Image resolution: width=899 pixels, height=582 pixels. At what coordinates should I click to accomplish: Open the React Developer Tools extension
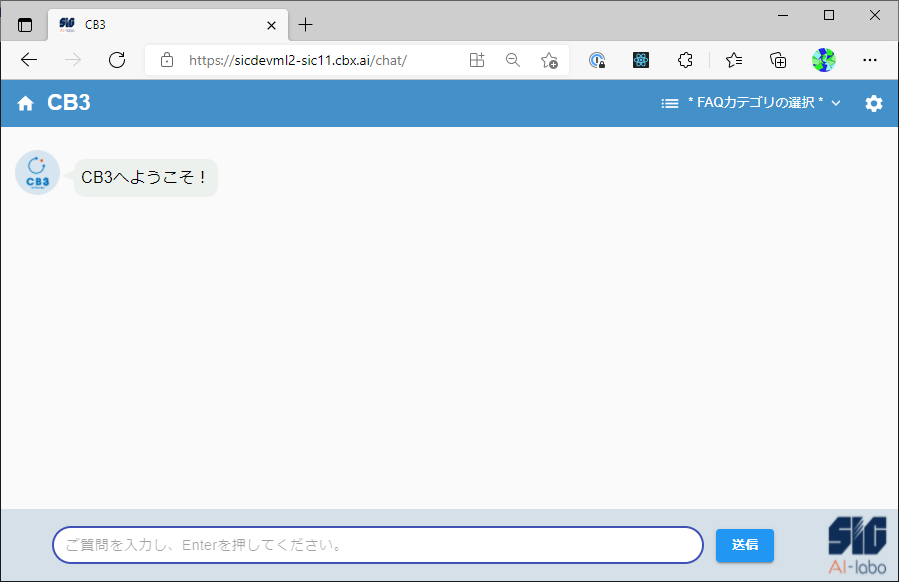point(641,60)
